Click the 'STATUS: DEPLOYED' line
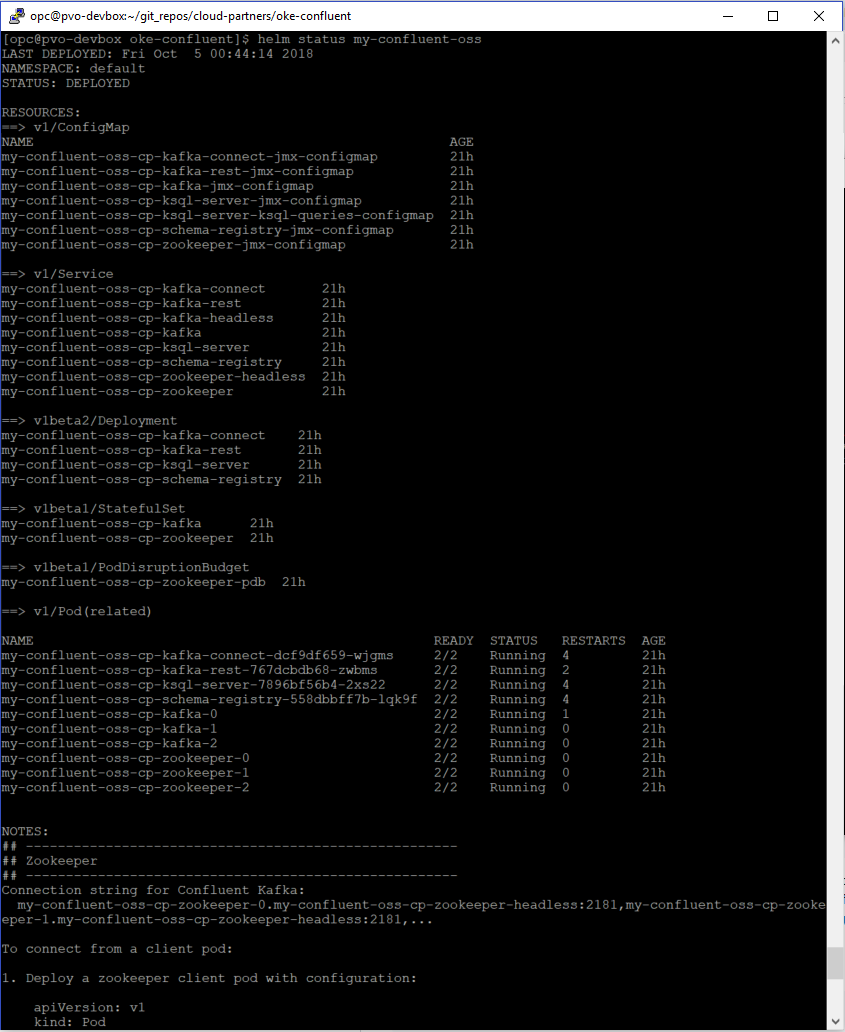This screenshot has height=1032, width=845. (x=66, y=84)
